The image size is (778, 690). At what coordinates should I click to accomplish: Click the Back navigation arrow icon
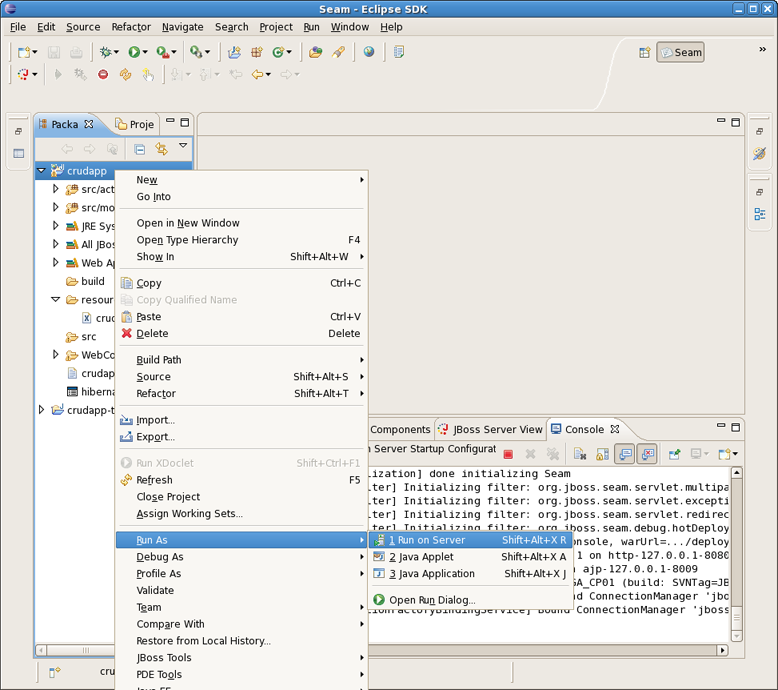point(258,74)
